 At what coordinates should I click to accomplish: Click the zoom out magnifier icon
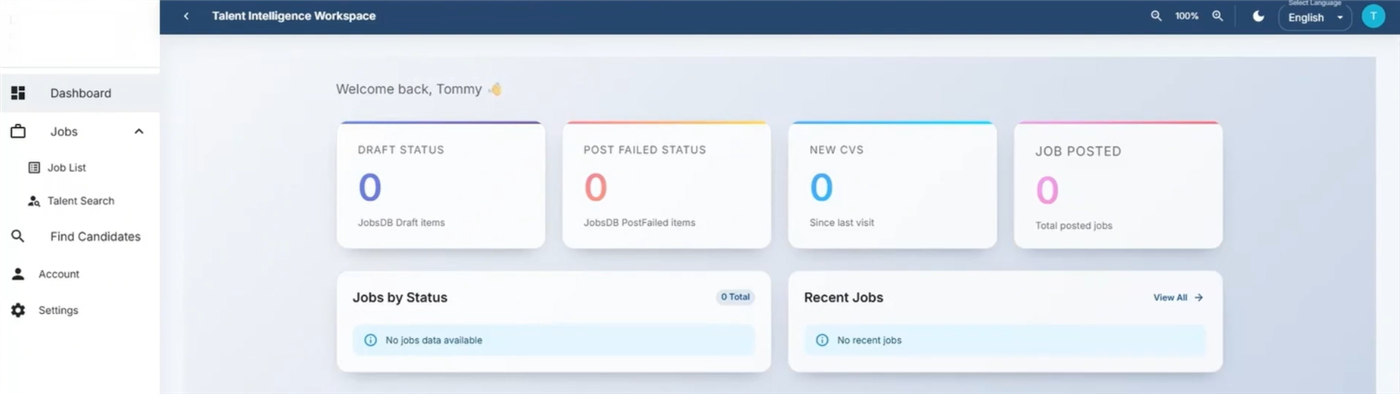pyautogui.click(x=1156, y=16)
